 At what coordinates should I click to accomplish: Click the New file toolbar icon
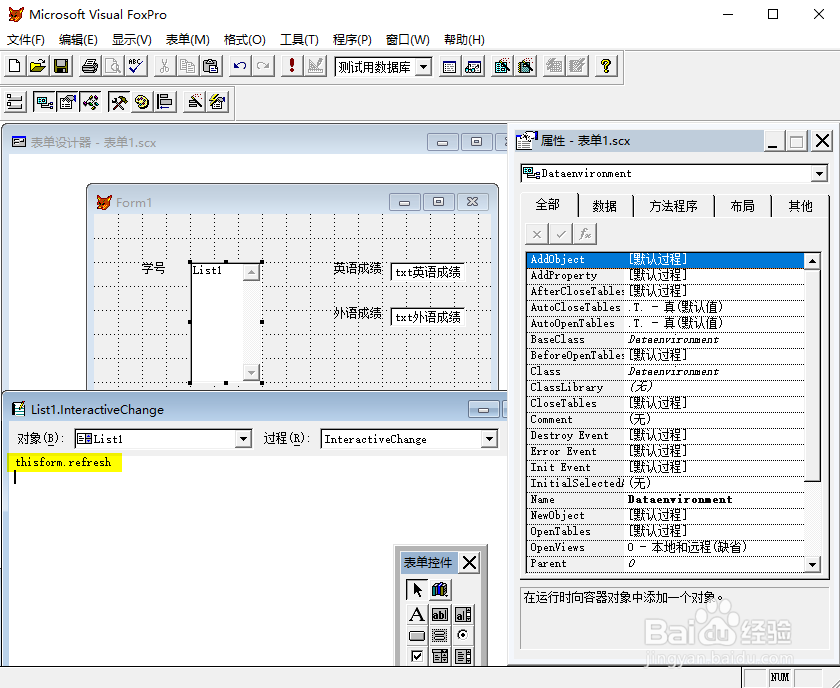point(15,66)
